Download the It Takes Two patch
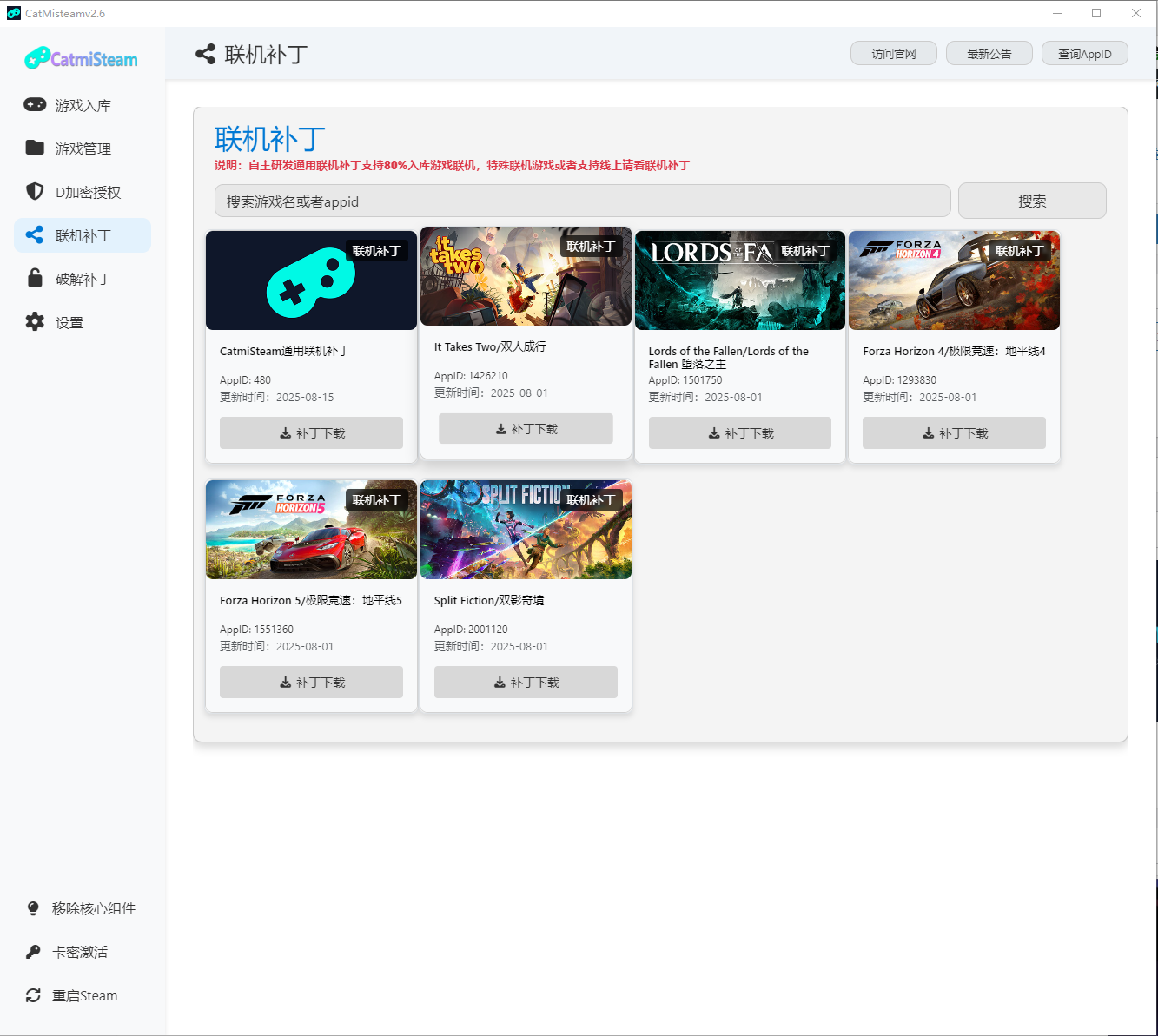 click(525, 427)
